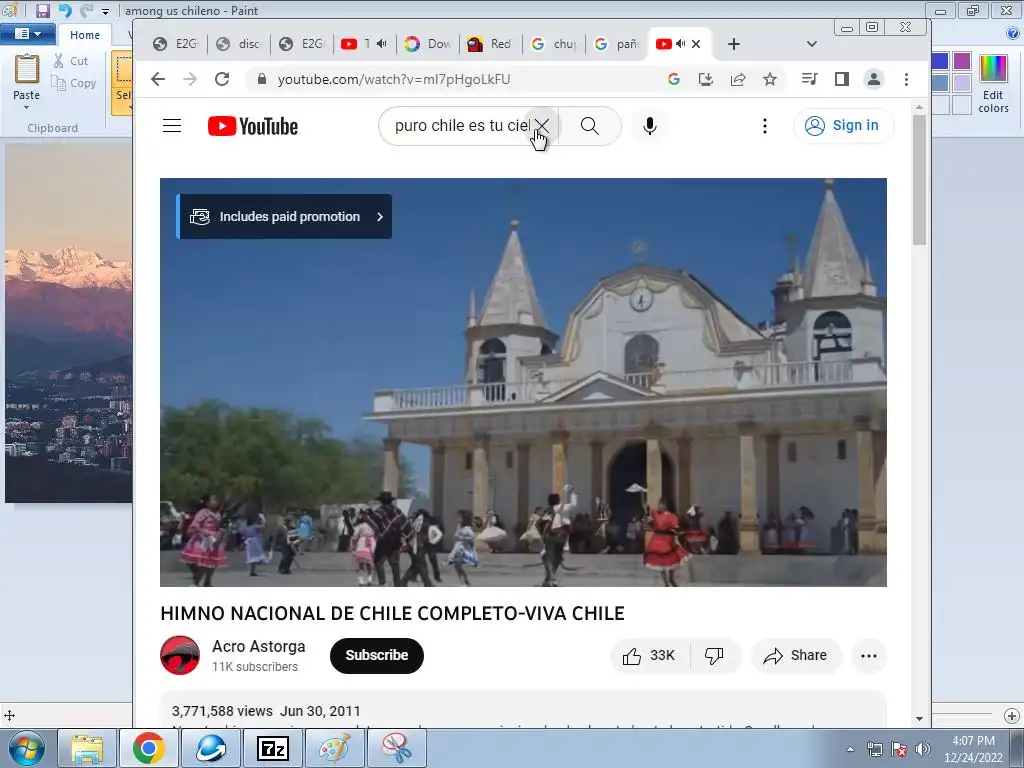The width and height of the screenshot is (1024, 768).
Task: Start voice search with the microphone
Action: pyautogui.click(x=649, y=125)
